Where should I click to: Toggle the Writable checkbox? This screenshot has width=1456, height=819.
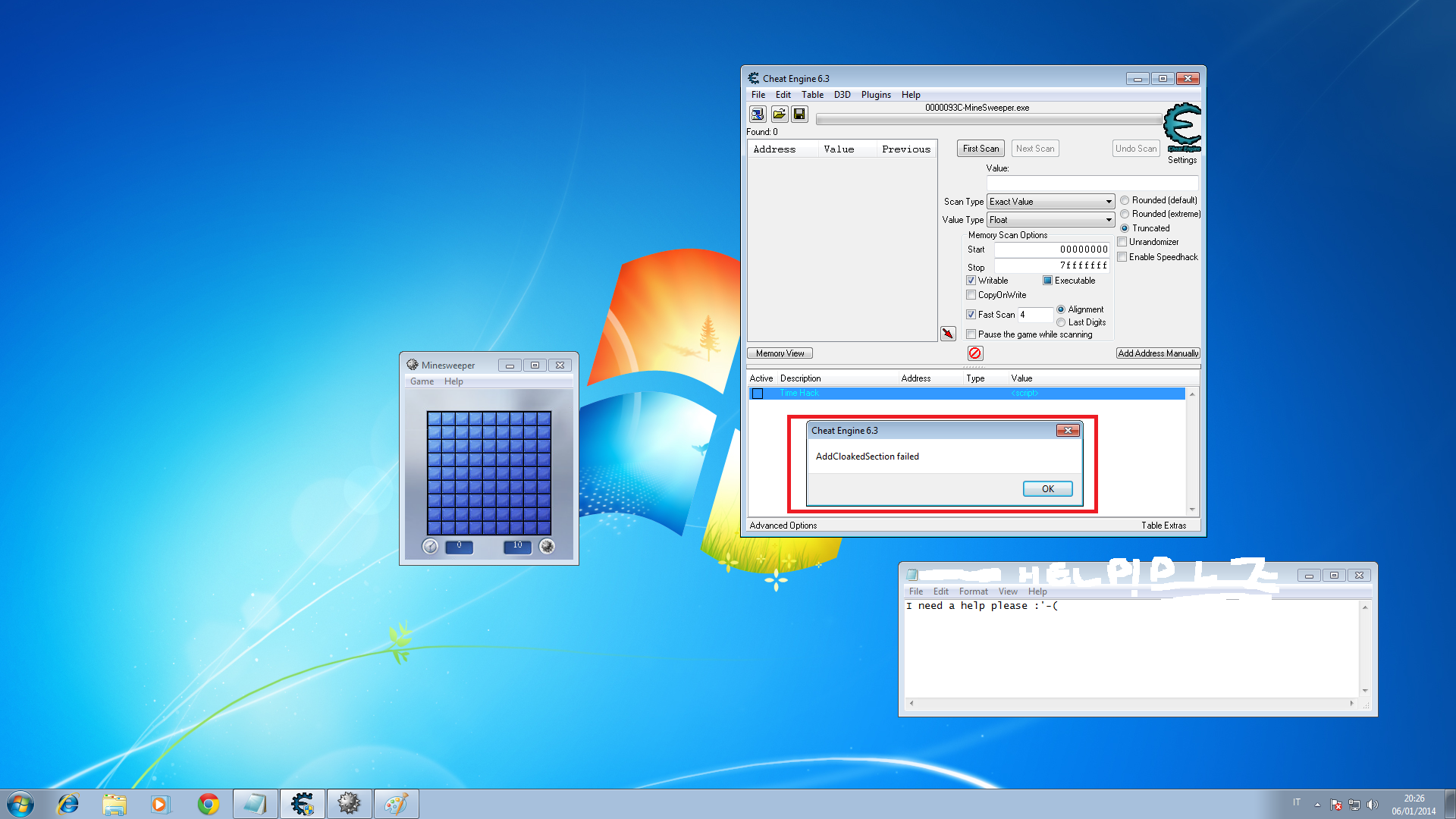971,281
